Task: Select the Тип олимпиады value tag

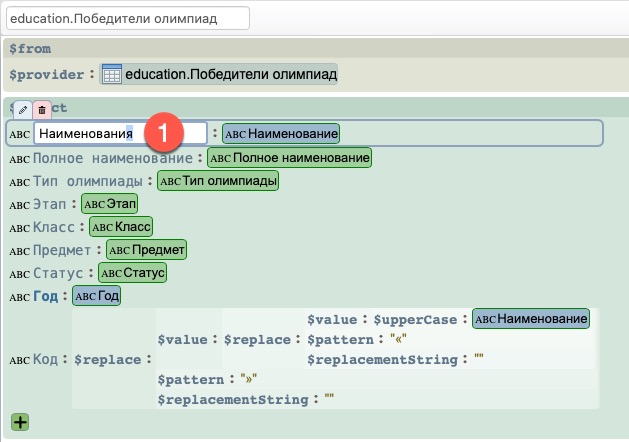Action: pos(218,181)
